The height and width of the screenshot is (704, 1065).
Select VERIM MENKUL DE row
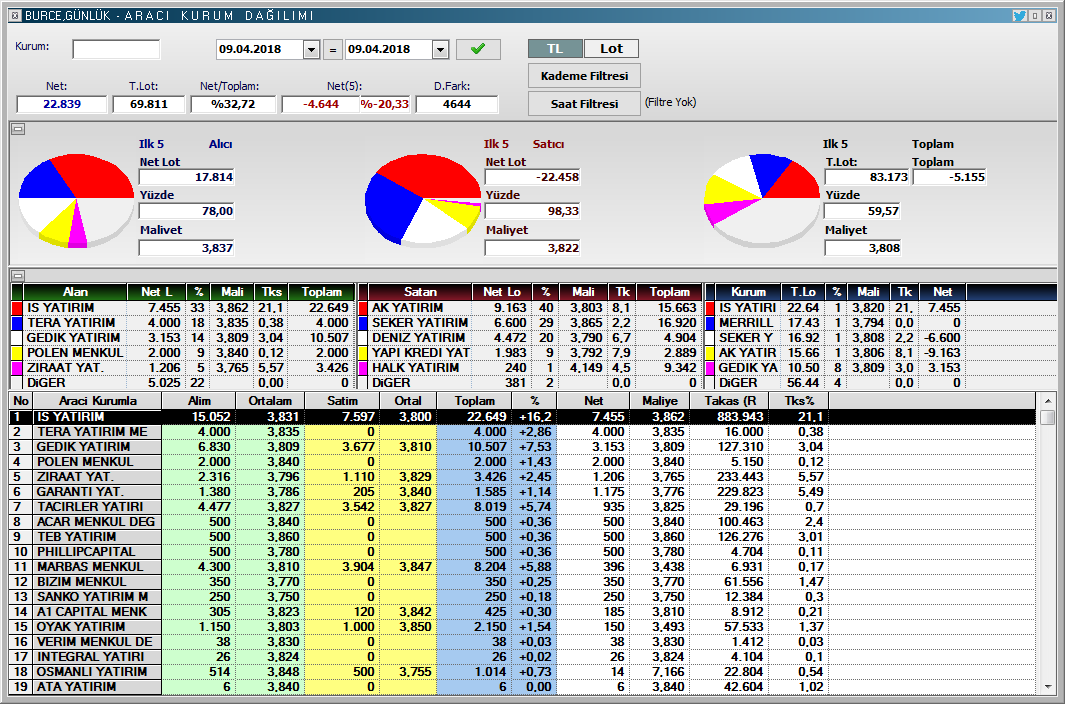coord(523,641)
